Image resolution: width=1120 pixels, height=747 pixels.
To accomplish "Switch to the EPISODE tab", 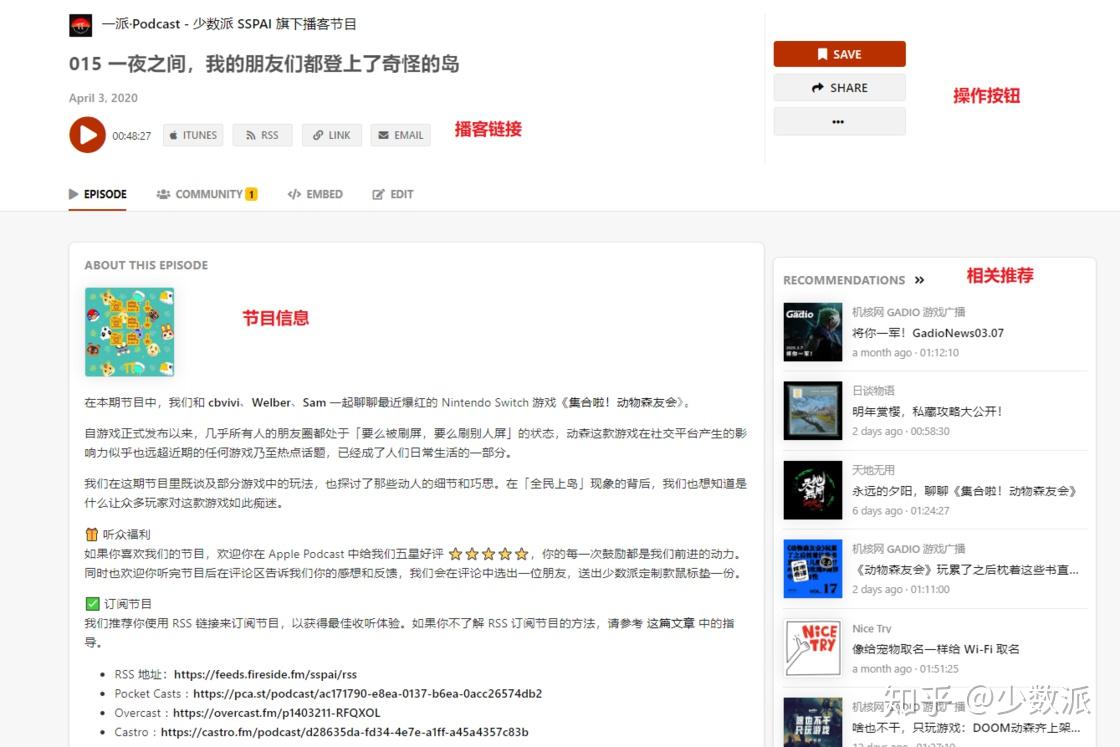I will 98,194.
